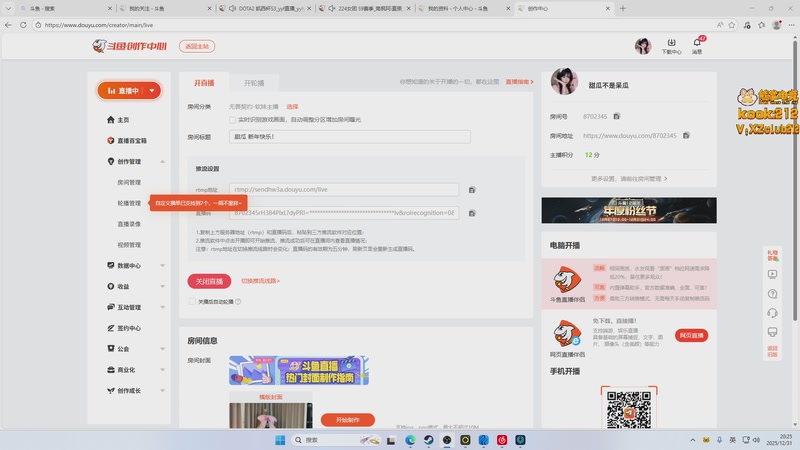Image resolution: width=800 pixels, height=450 pixels.
Task: Expand the 收益 sidebar section
Action: [162, 287]
